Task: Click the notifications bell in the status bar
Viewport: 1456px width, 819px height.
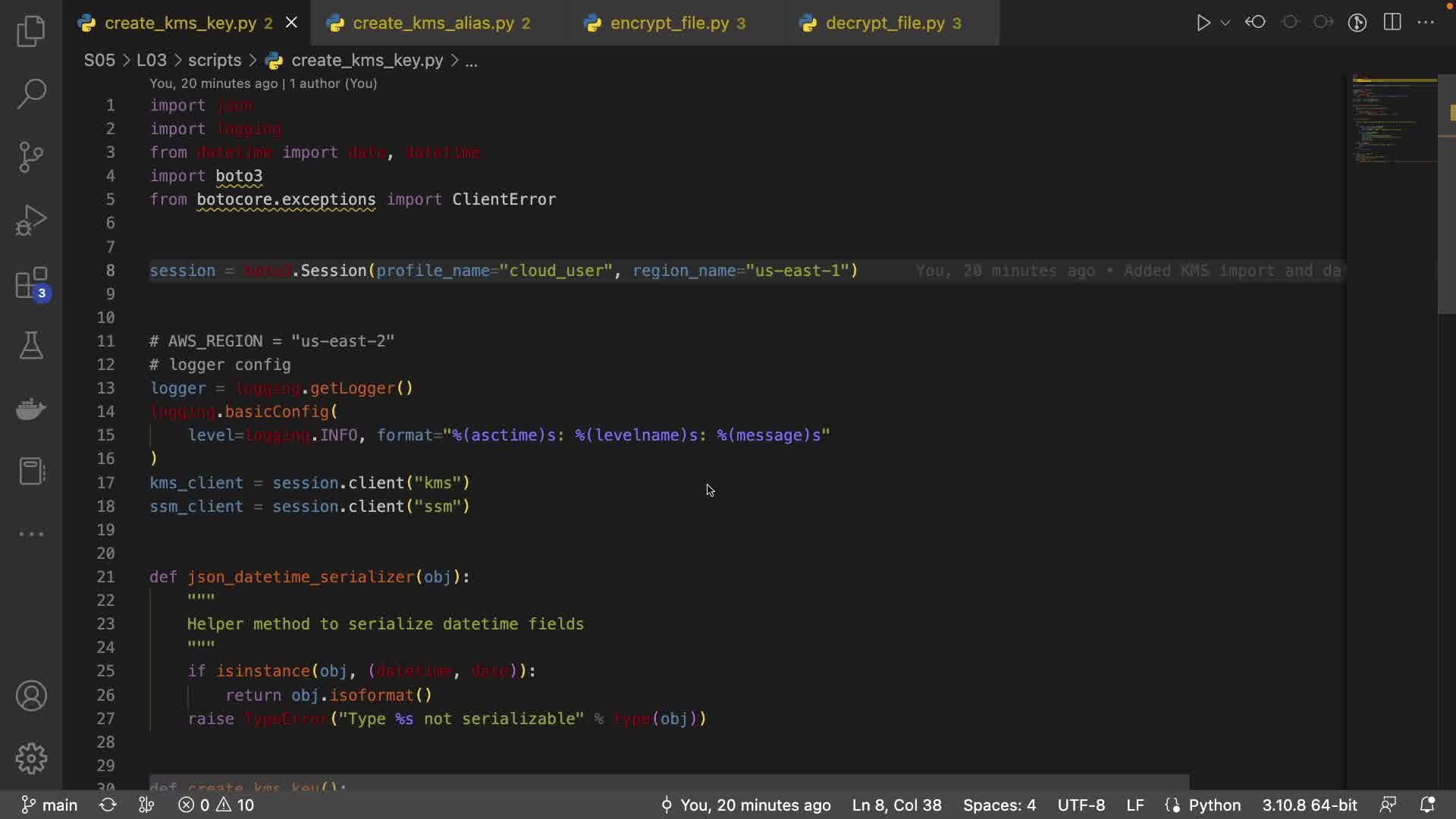Action: click(1427, 805)
